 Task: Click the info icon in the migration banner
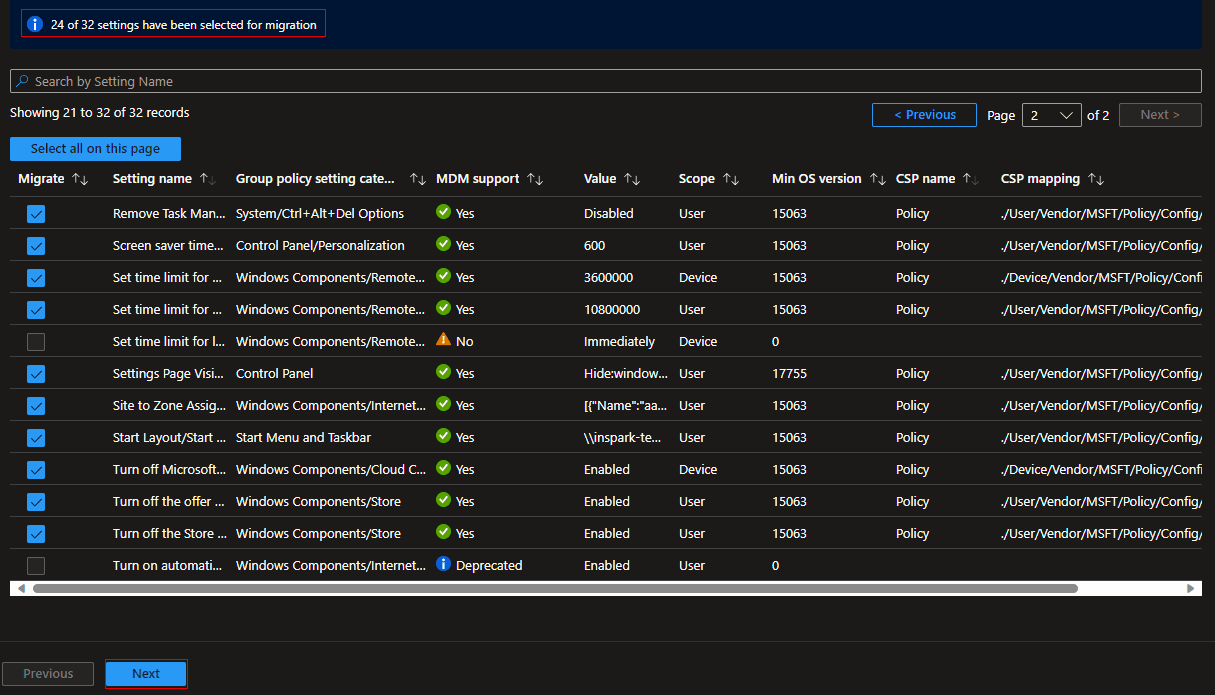pos(35,24)
